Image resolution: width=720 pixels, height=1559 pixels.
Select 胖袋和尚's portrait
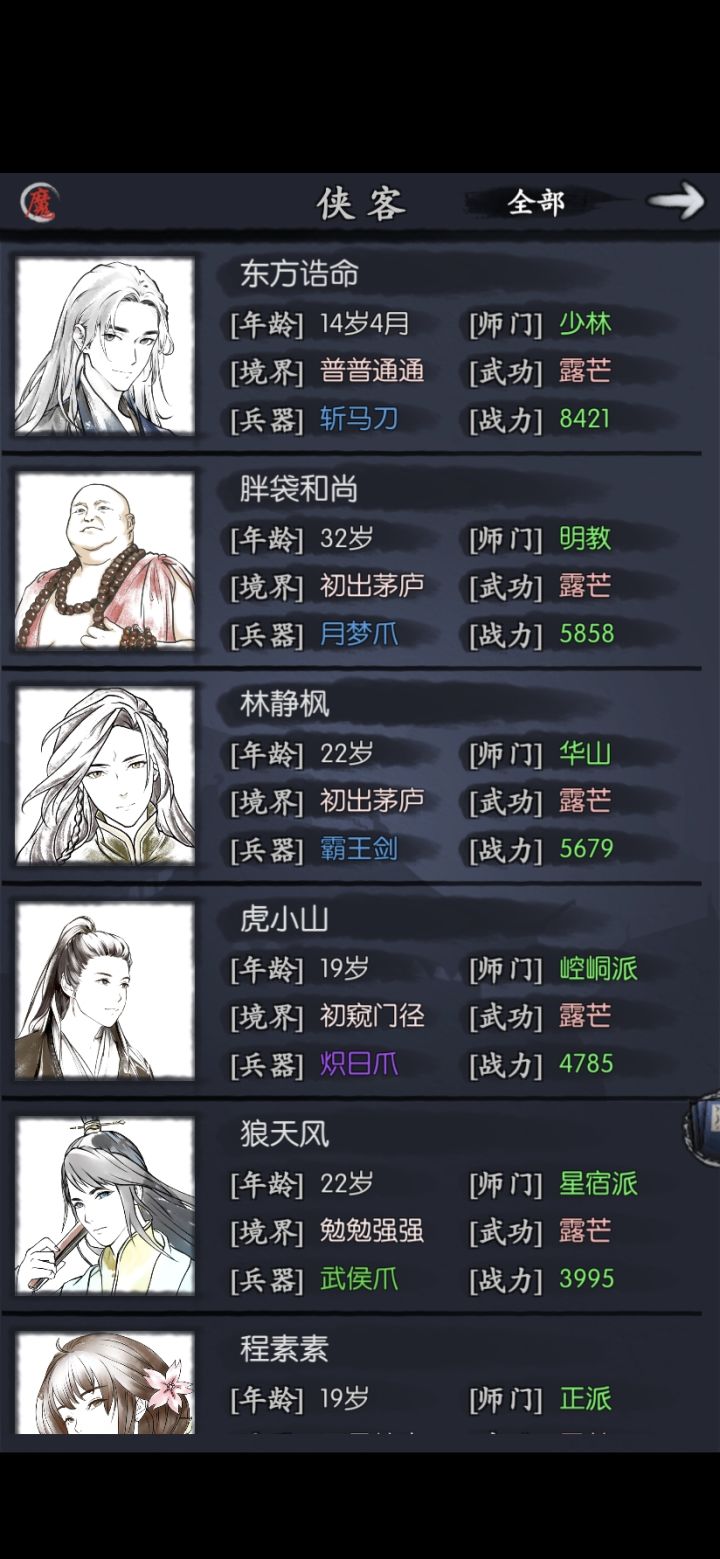click(105, 561)
